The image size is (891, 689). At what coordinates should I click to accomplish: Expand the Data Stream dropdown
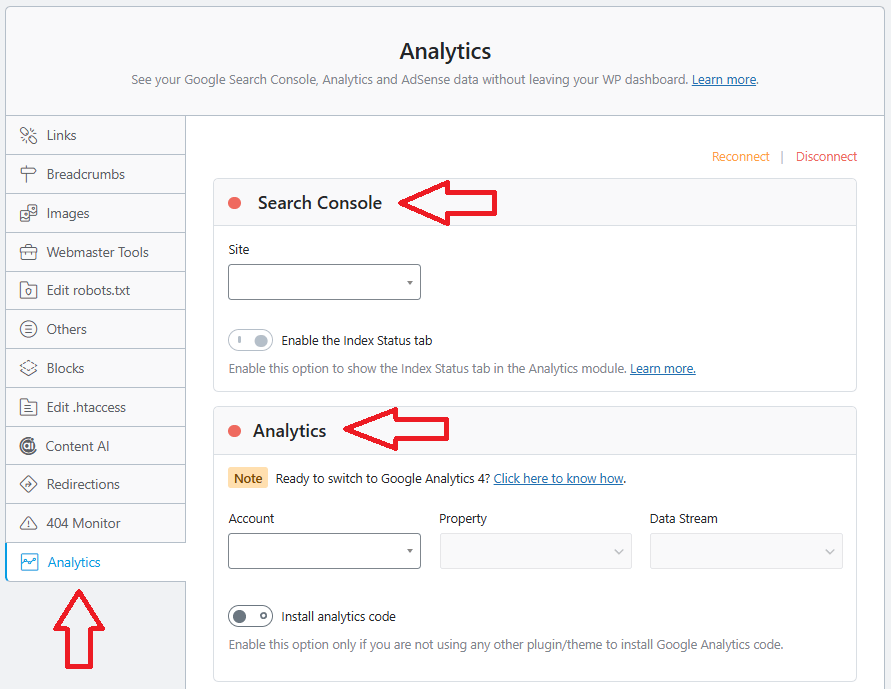(x=746, y=551)
